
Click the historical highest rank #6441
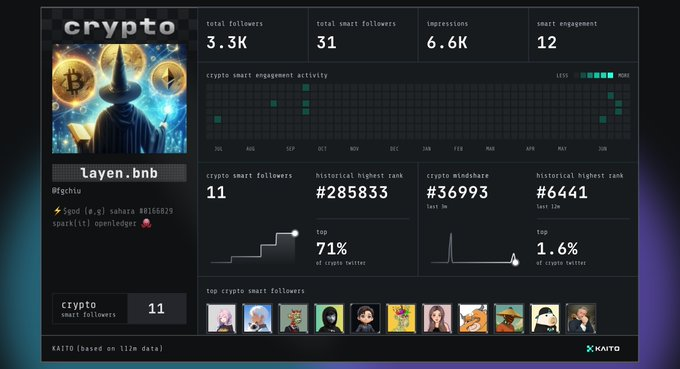(562, 192)
